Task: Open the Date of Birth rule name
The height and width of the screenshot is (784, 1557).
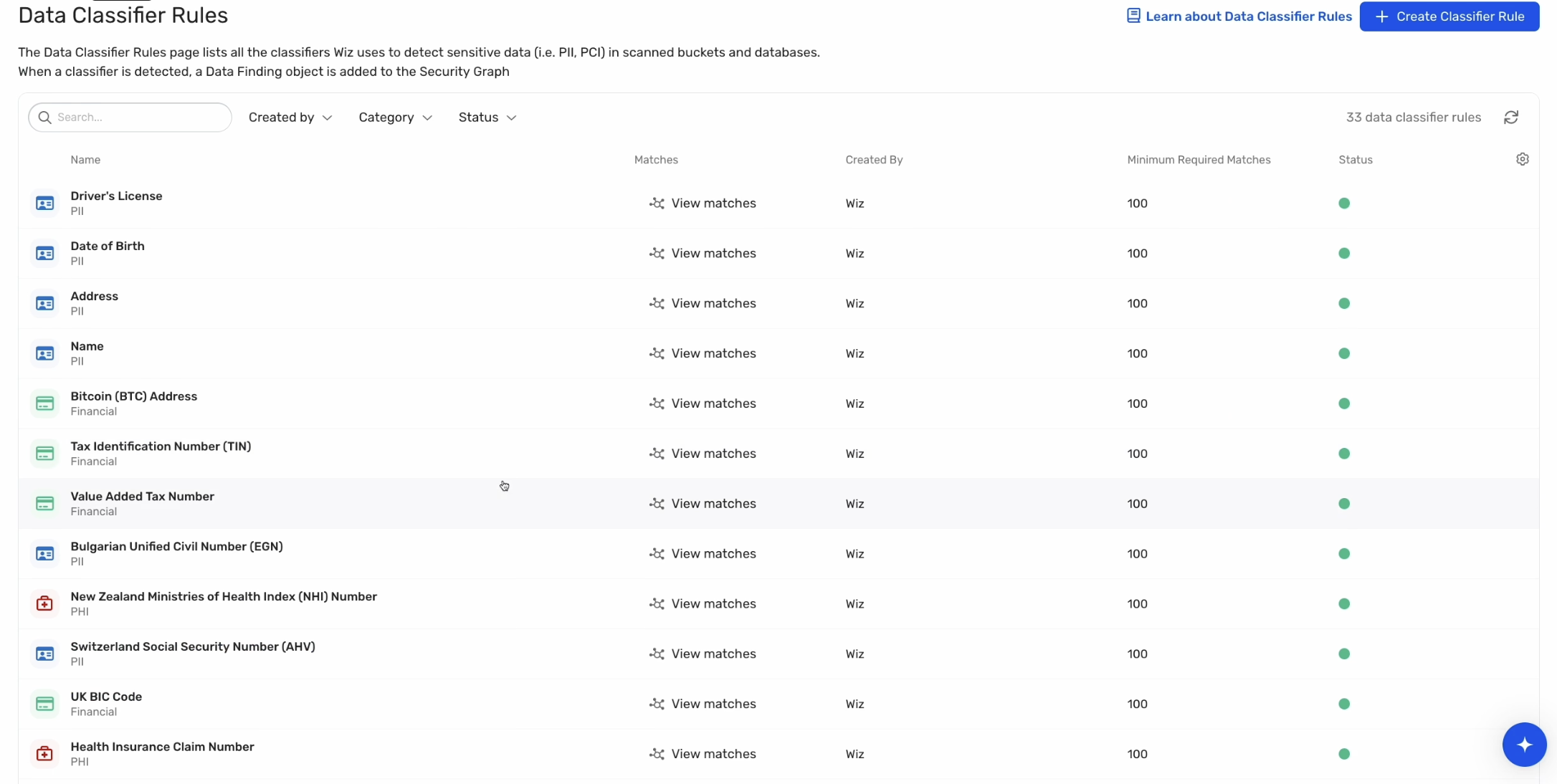Action: tap(108, 247)
